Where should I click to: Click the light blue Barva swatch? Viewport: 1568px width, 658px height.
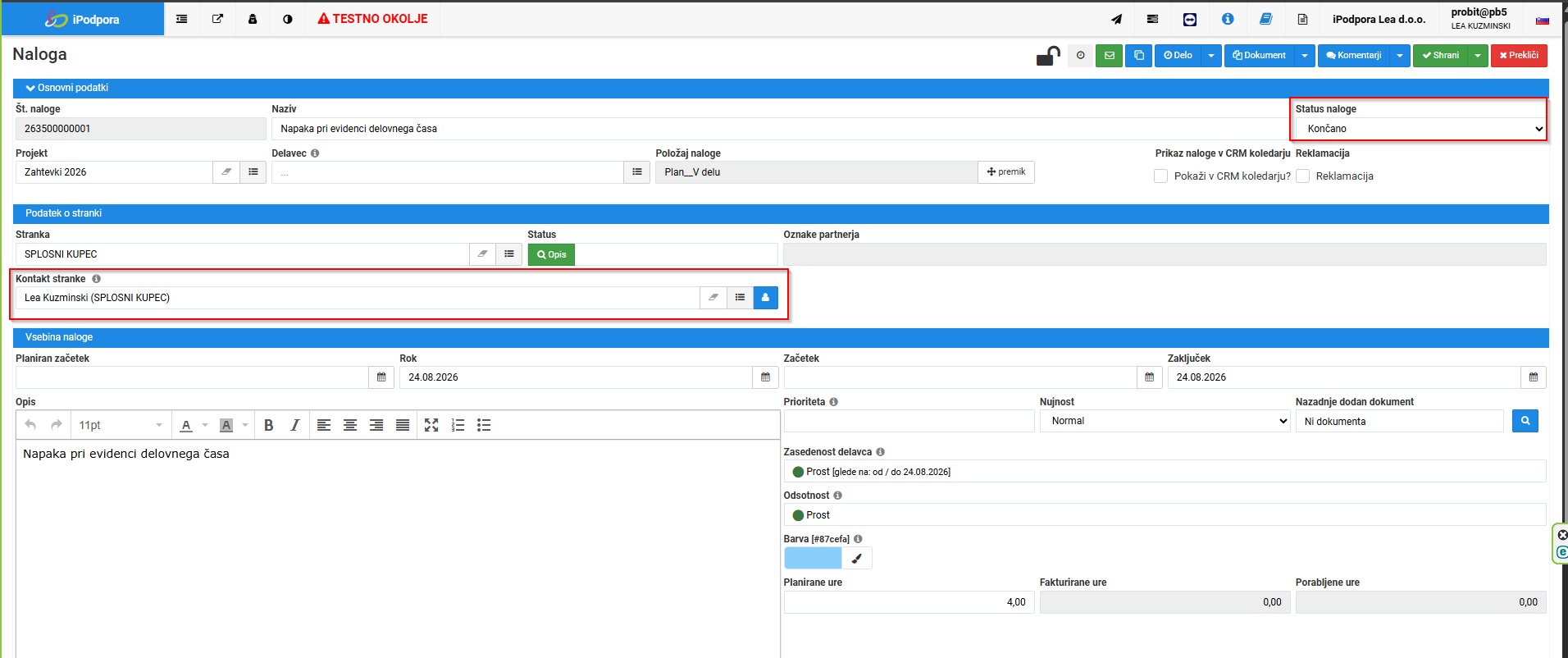point(813,558)
